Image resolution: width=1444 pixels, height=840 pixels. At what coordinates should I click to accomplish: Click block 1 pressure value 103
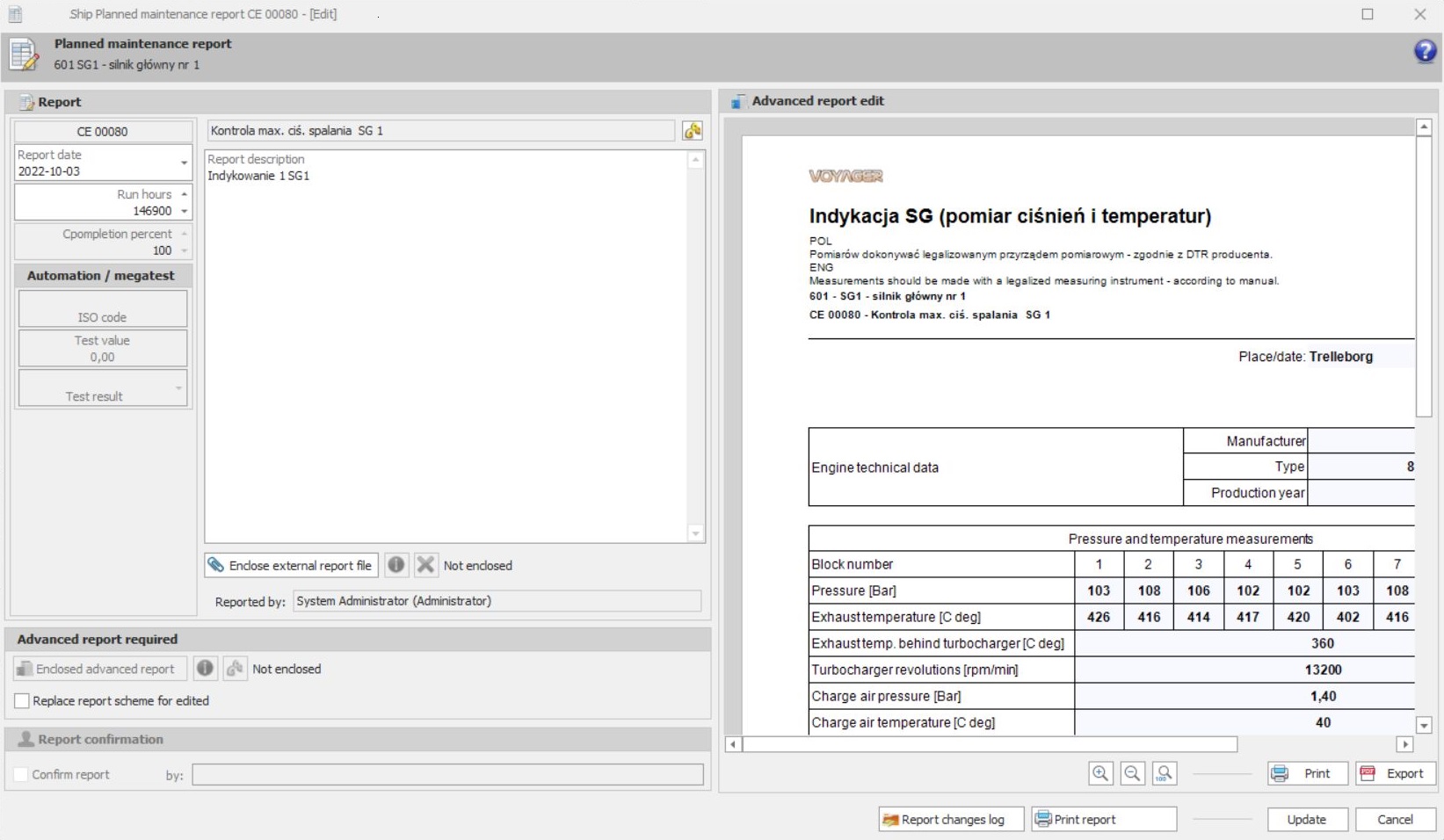(x=1099, y=590)
